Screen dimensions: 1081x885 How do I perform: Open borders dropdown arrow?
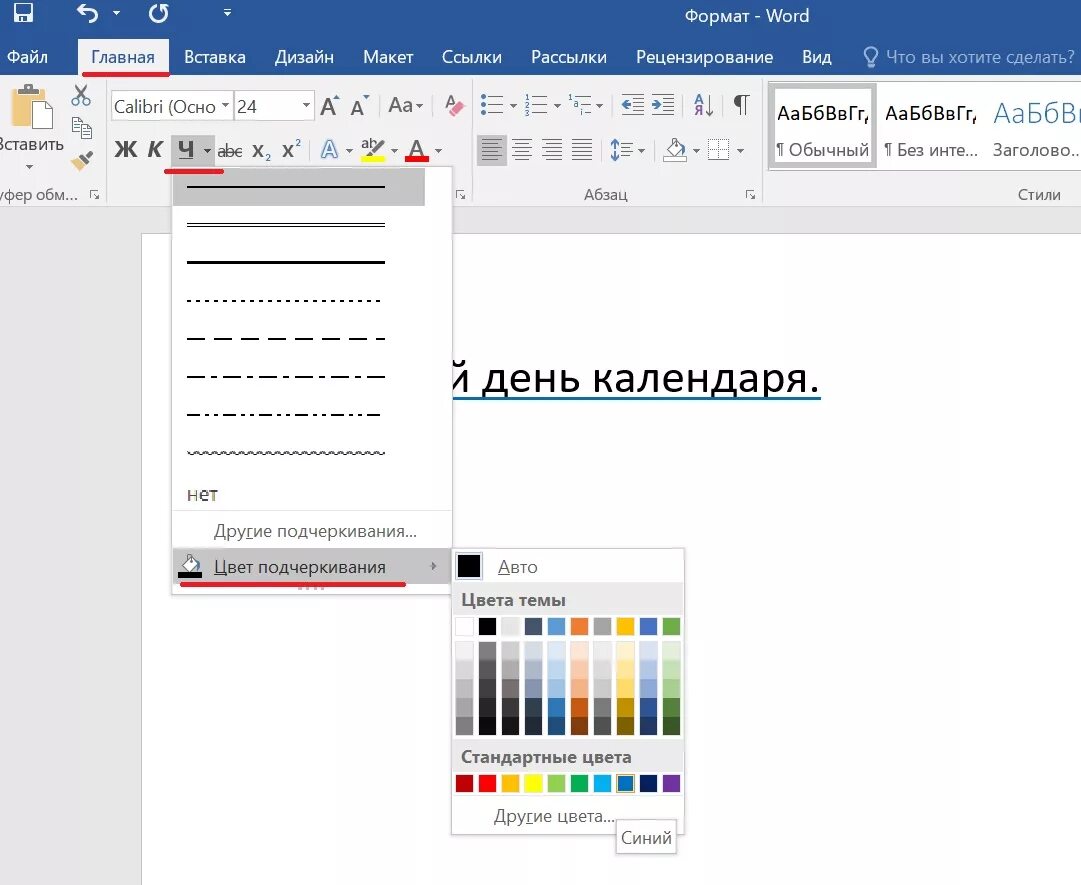click(740, 150)
